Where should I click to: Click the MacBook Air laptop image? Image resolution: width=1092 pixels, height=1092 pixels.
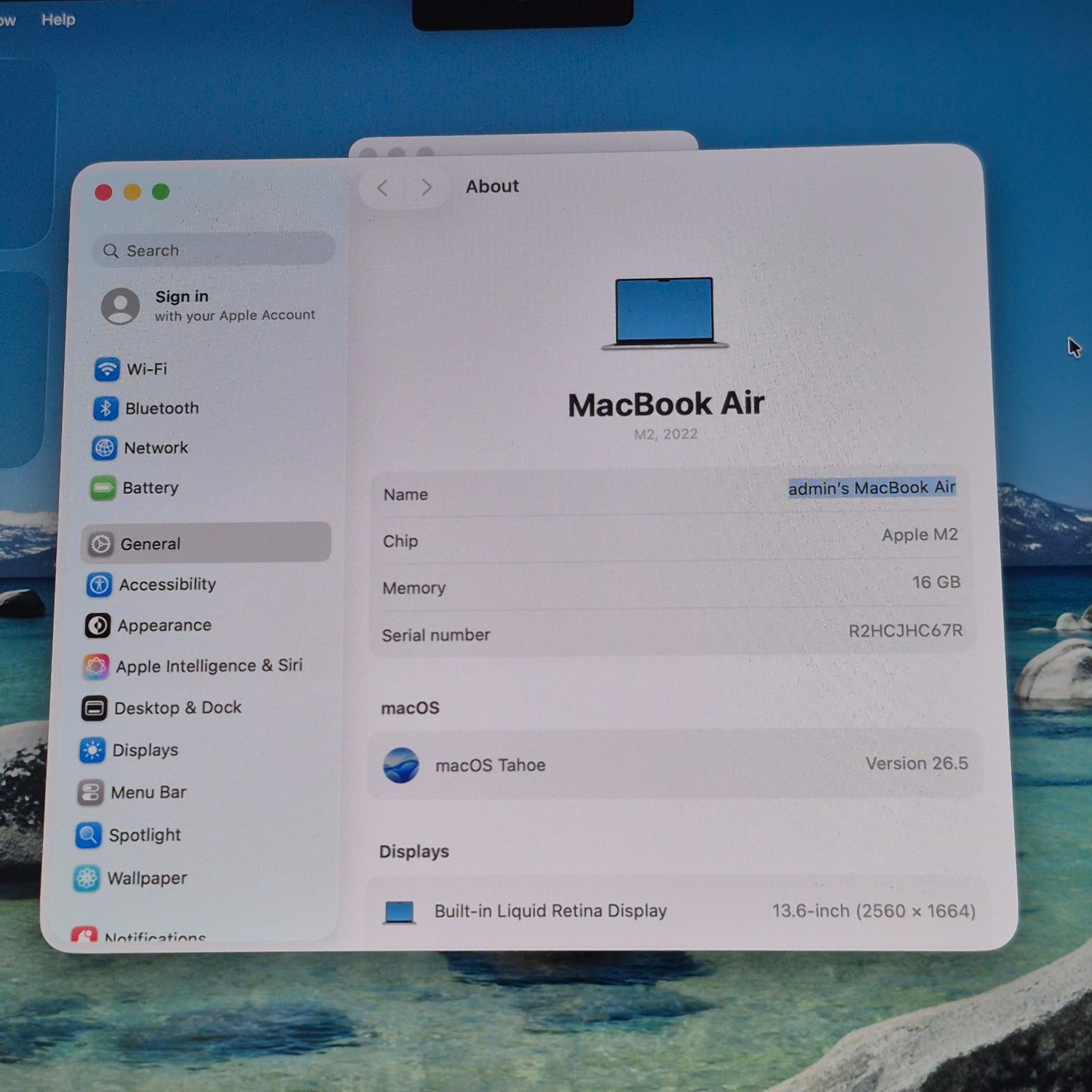pyautogui.click(x=665, y=314)
